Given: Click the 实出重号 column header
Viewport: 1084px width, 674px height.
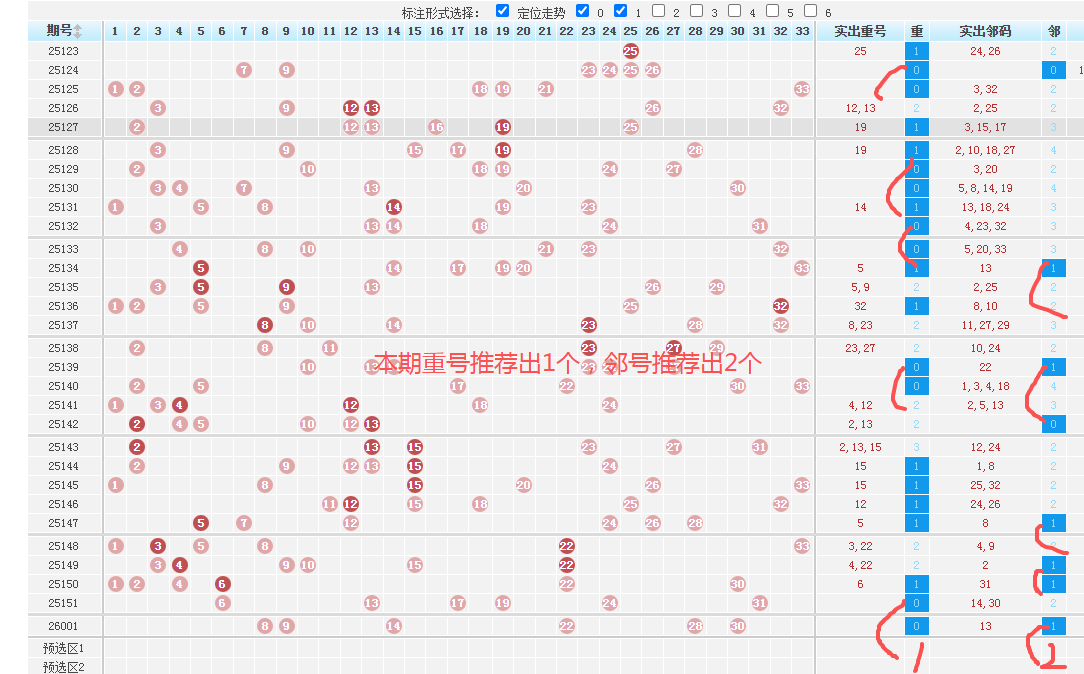Looking at the screenshot, I should pos(860,31).
